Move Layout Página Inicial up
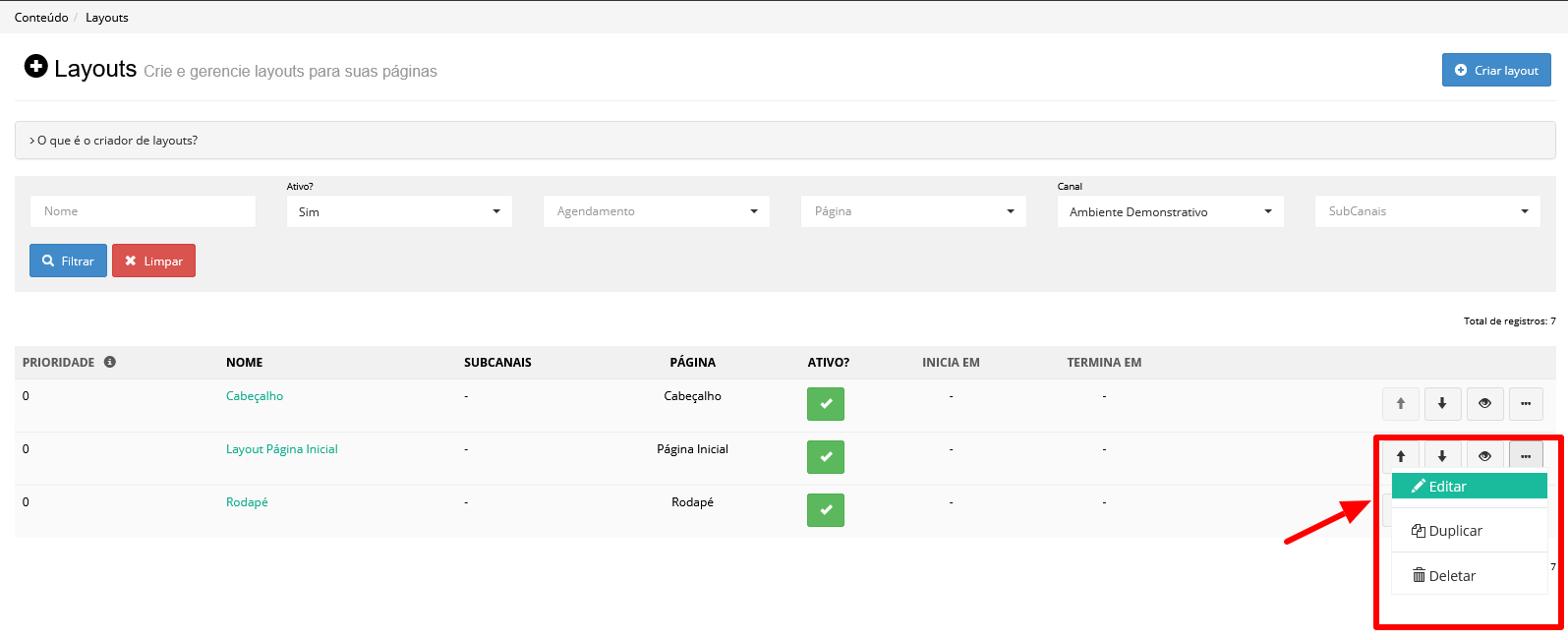 [x=1401, y=455]
